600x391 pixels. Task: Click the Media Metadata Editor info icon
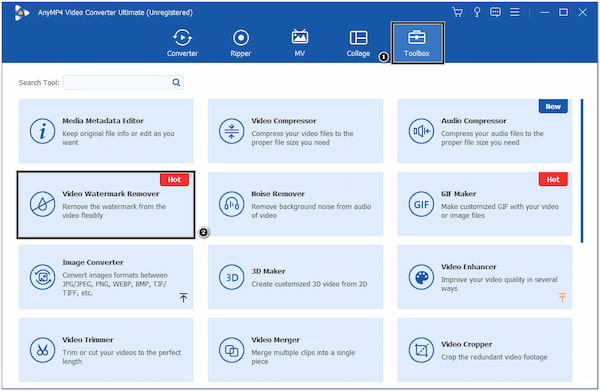tap(42, 131)
